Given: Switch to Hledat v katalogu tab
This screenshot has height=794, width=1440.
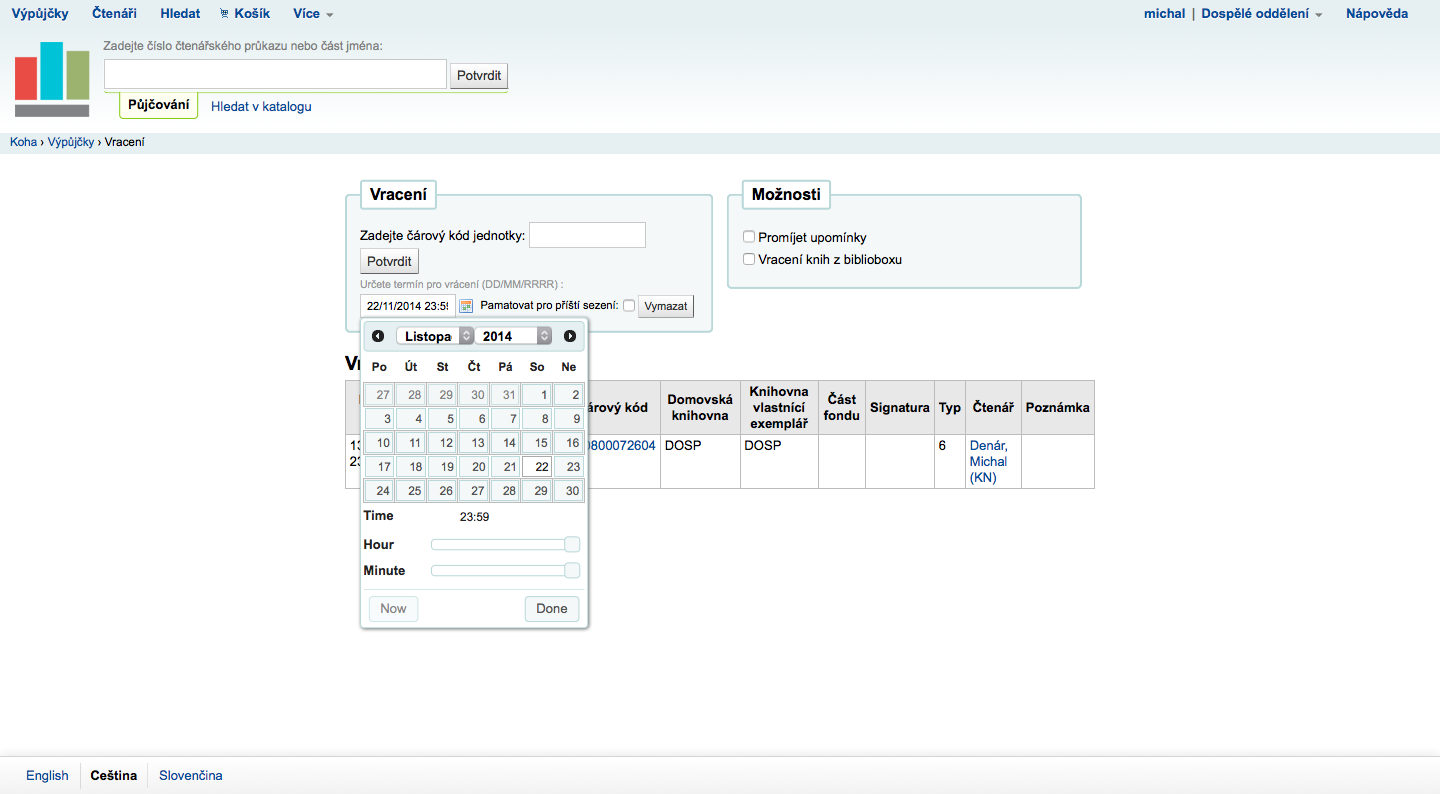Looking at the screenshot, I should 261,106.
